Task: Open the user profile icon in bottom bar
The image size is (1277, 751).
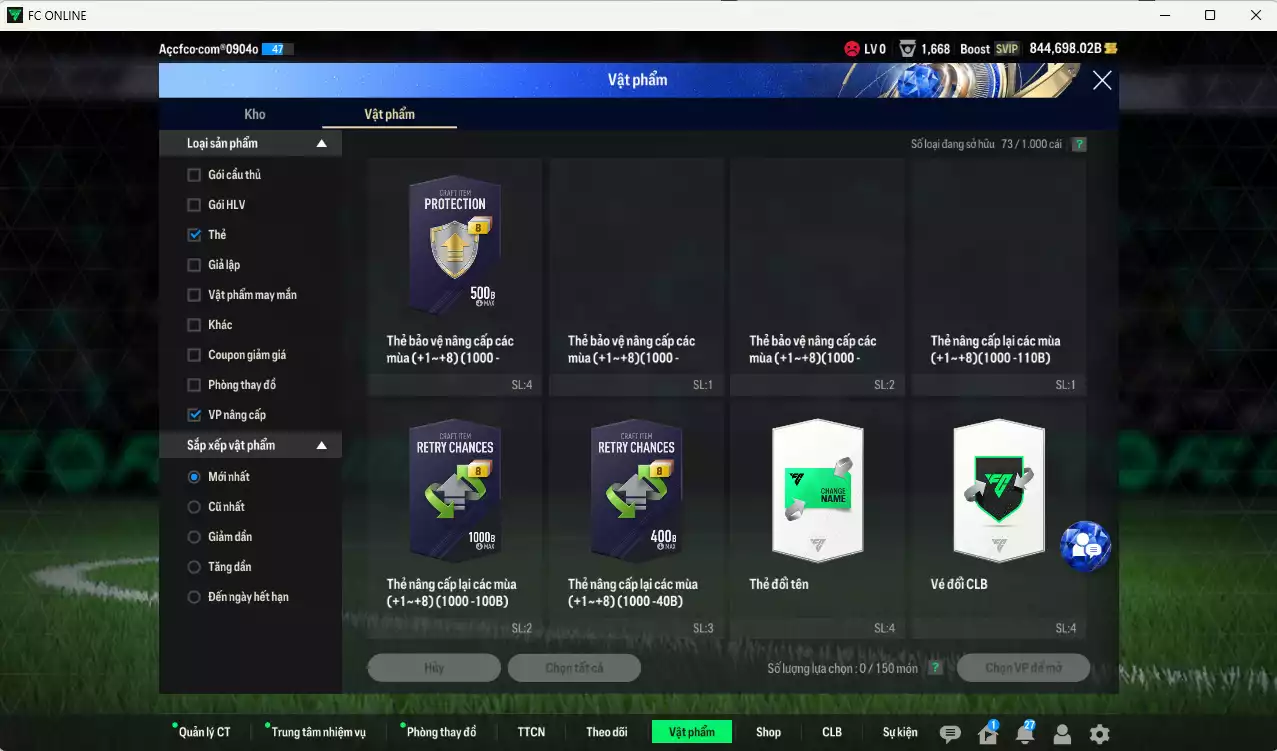Action: (x=1062, y=734)
